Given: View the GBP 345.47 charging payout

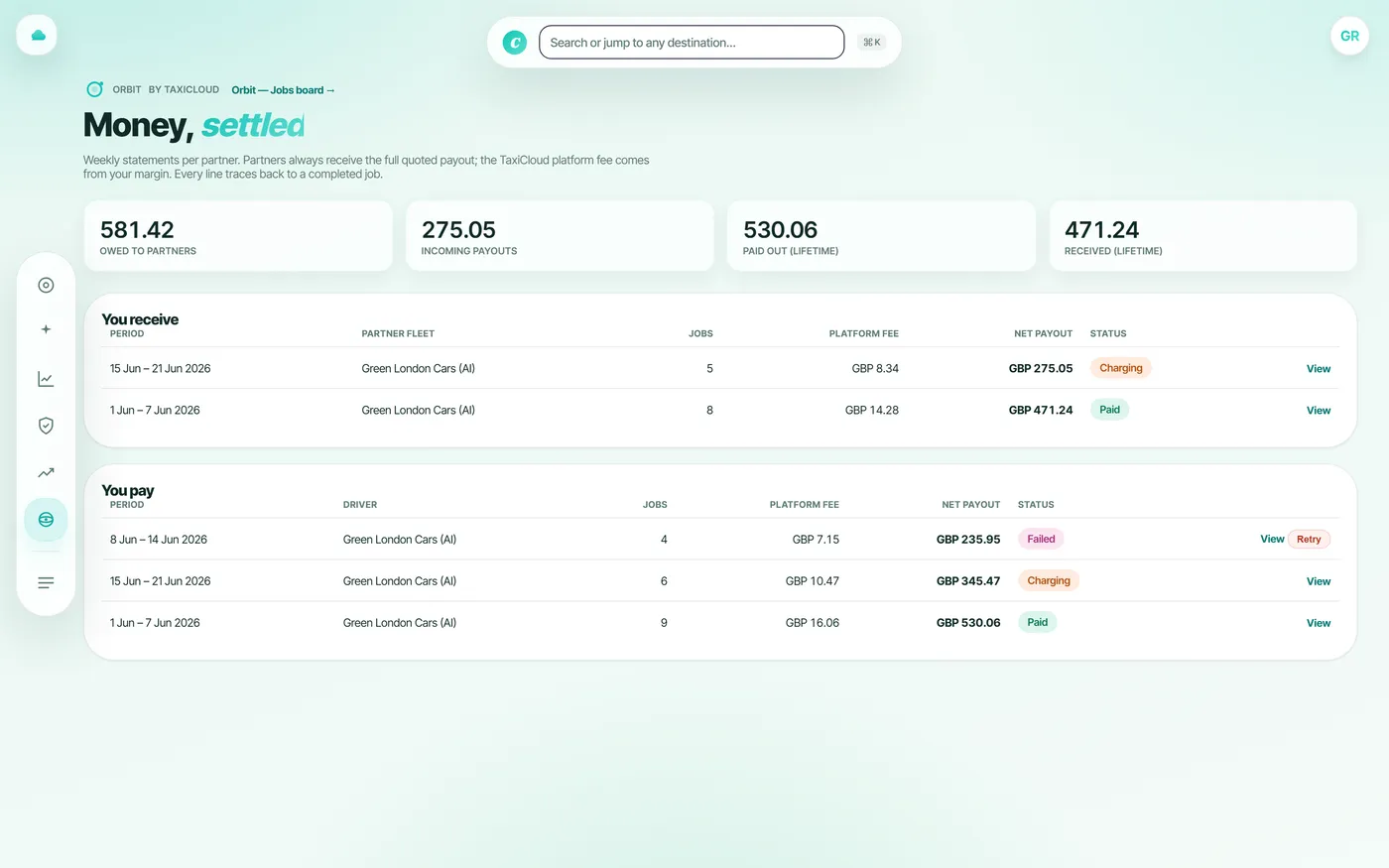Looking at the screenshot, I should pyautogui.click(x=1318, y=581).
